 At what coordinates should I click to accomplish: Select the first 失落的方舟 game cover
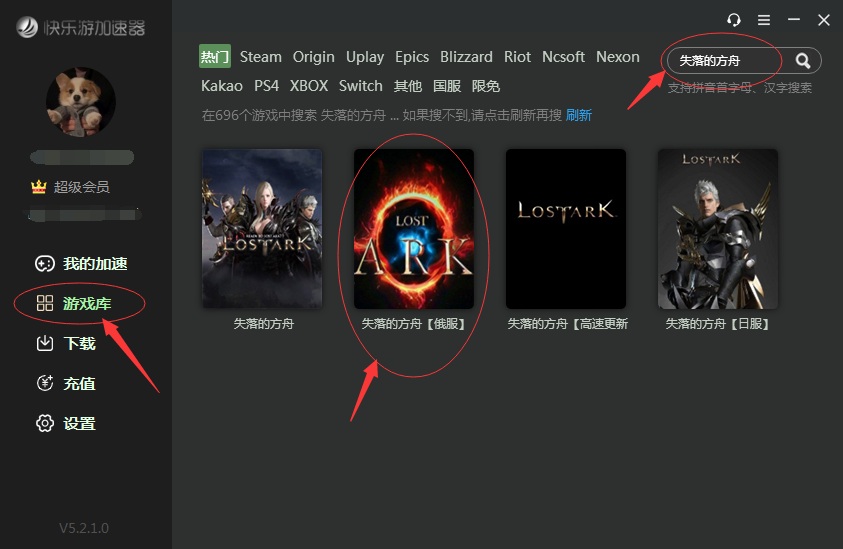coord(262,229)
